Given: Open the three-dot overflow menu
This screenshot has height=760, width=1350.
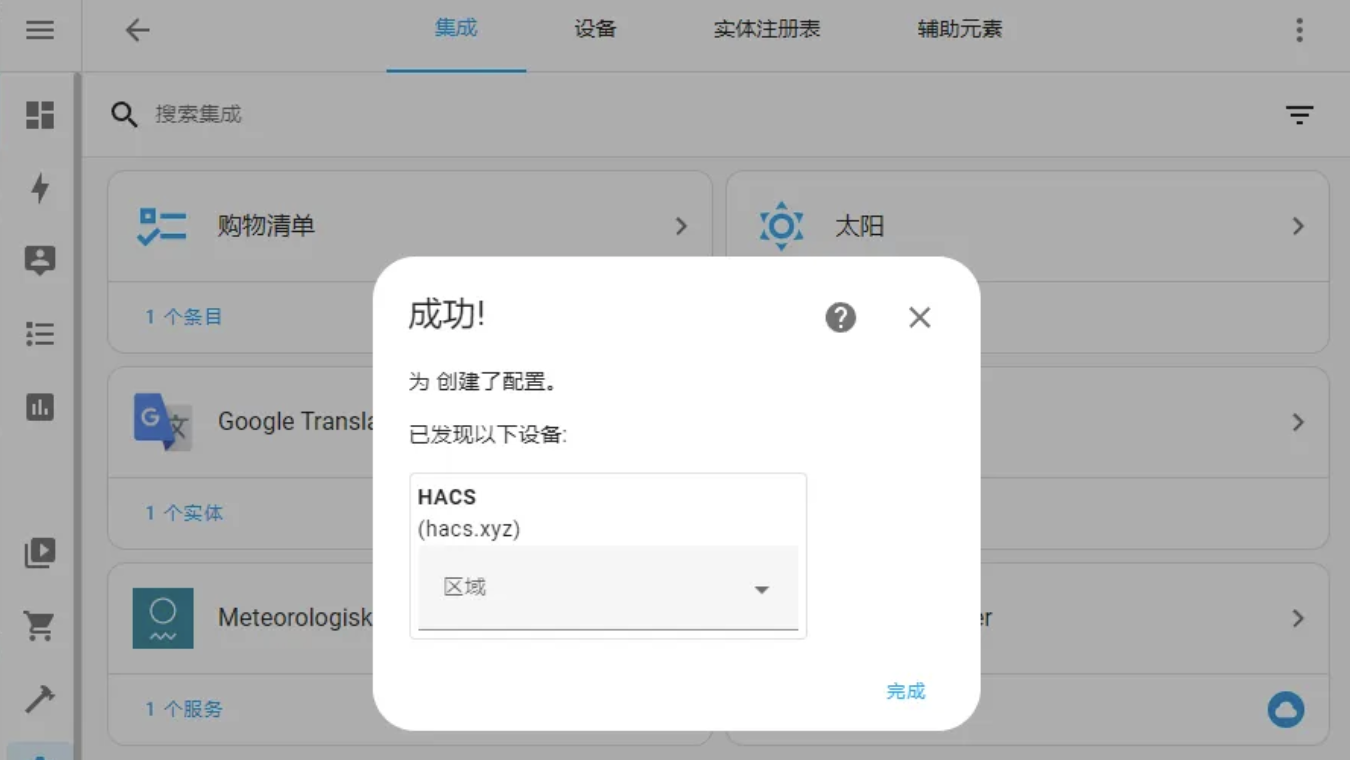Looking at the screenshot, I should click(x=1299, y=30).
